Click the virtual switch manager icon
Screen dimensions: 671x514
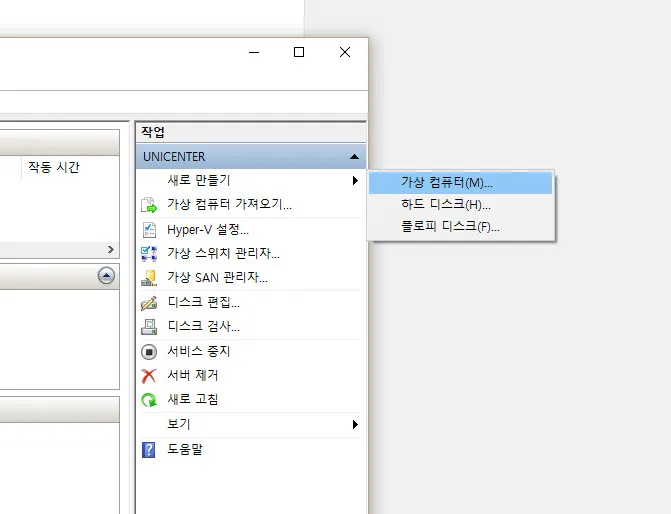click(149, 253)
